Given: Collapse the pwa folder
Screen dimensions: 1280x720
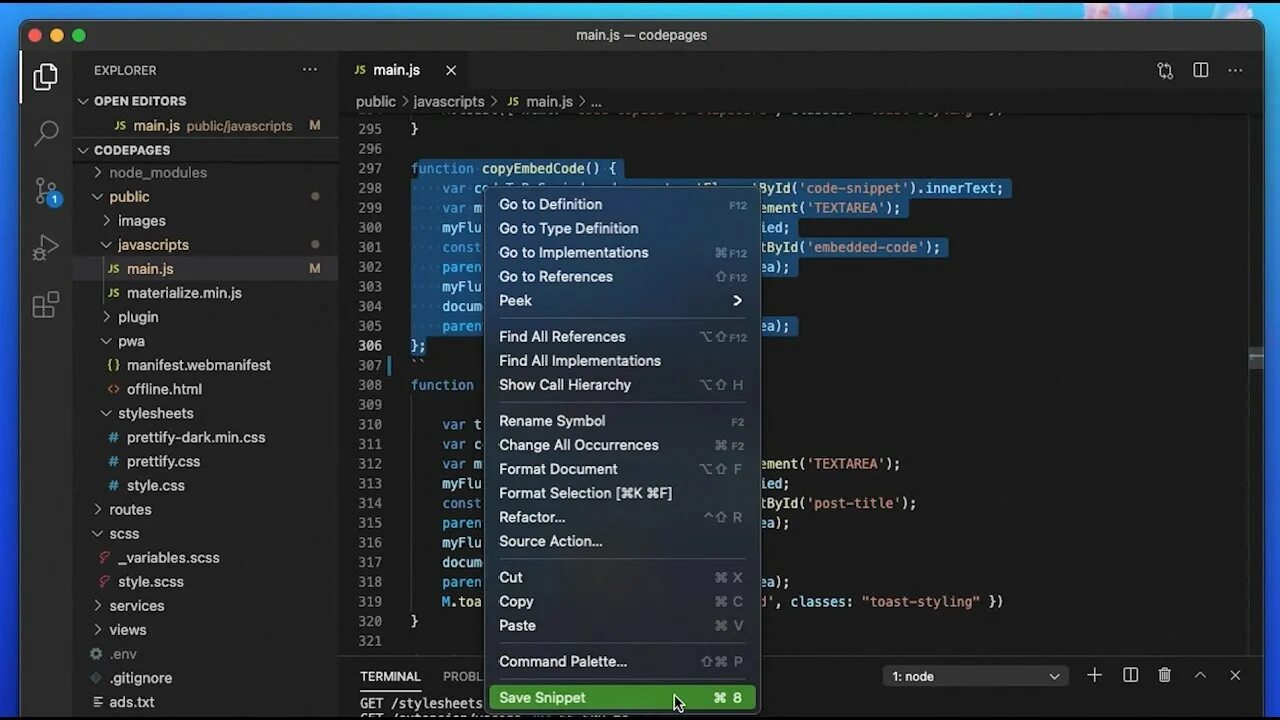Looking at the screenshot, I should point(131,341).
